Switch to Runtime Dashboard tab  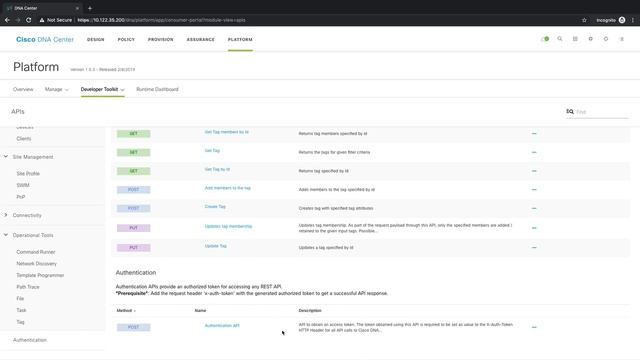point(157,89)
